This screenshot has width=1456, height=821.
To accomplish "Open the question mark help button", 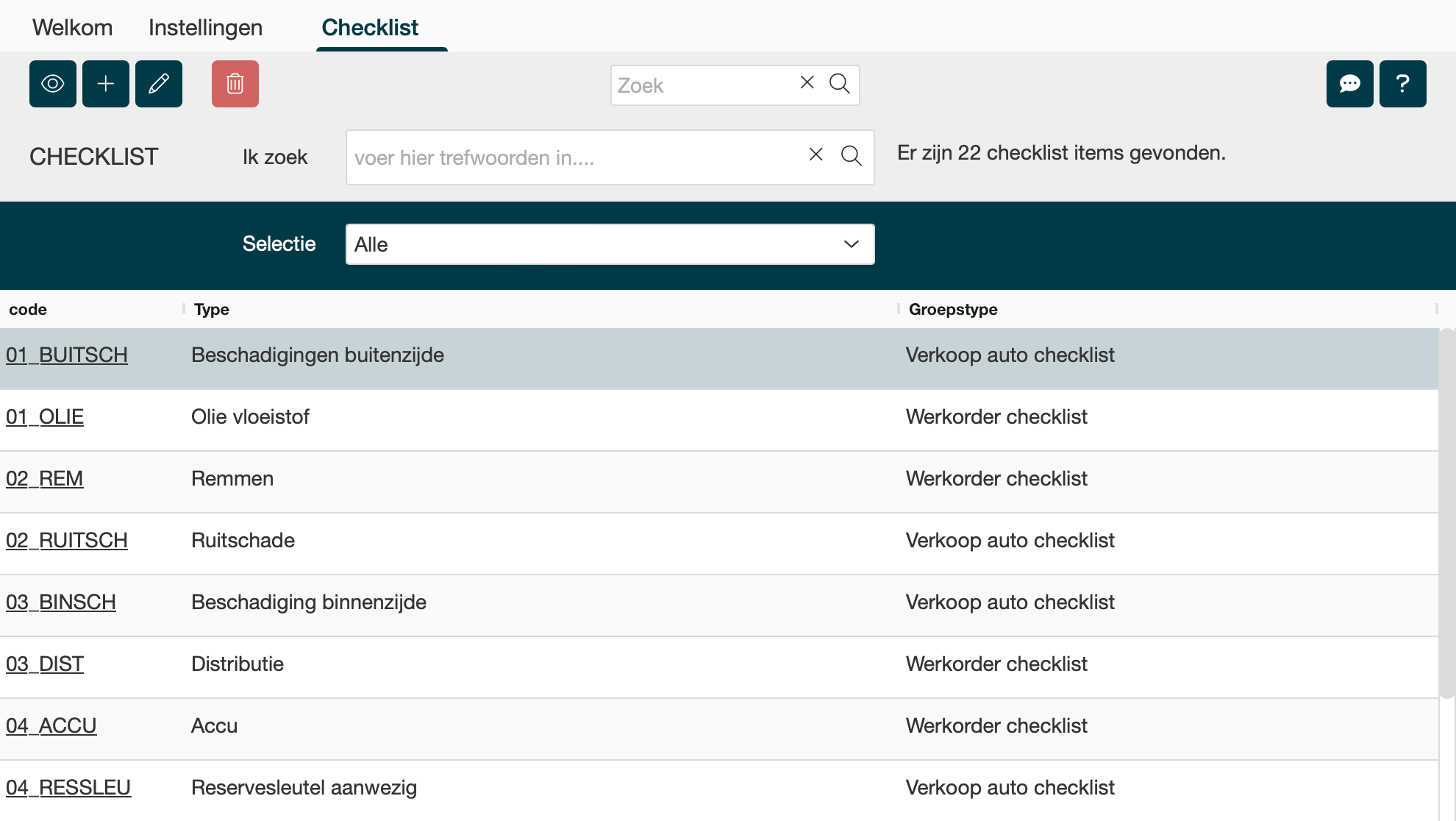I will click(1403, 84).
